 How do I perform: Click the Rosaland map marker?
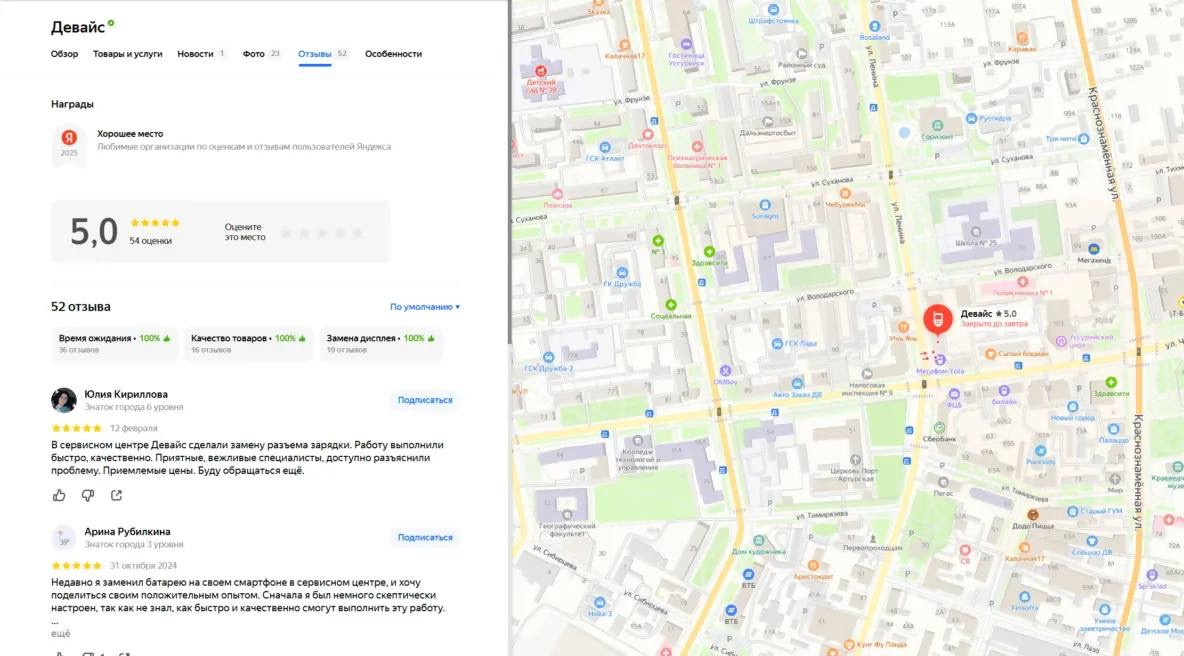click(x=874, y=26)
